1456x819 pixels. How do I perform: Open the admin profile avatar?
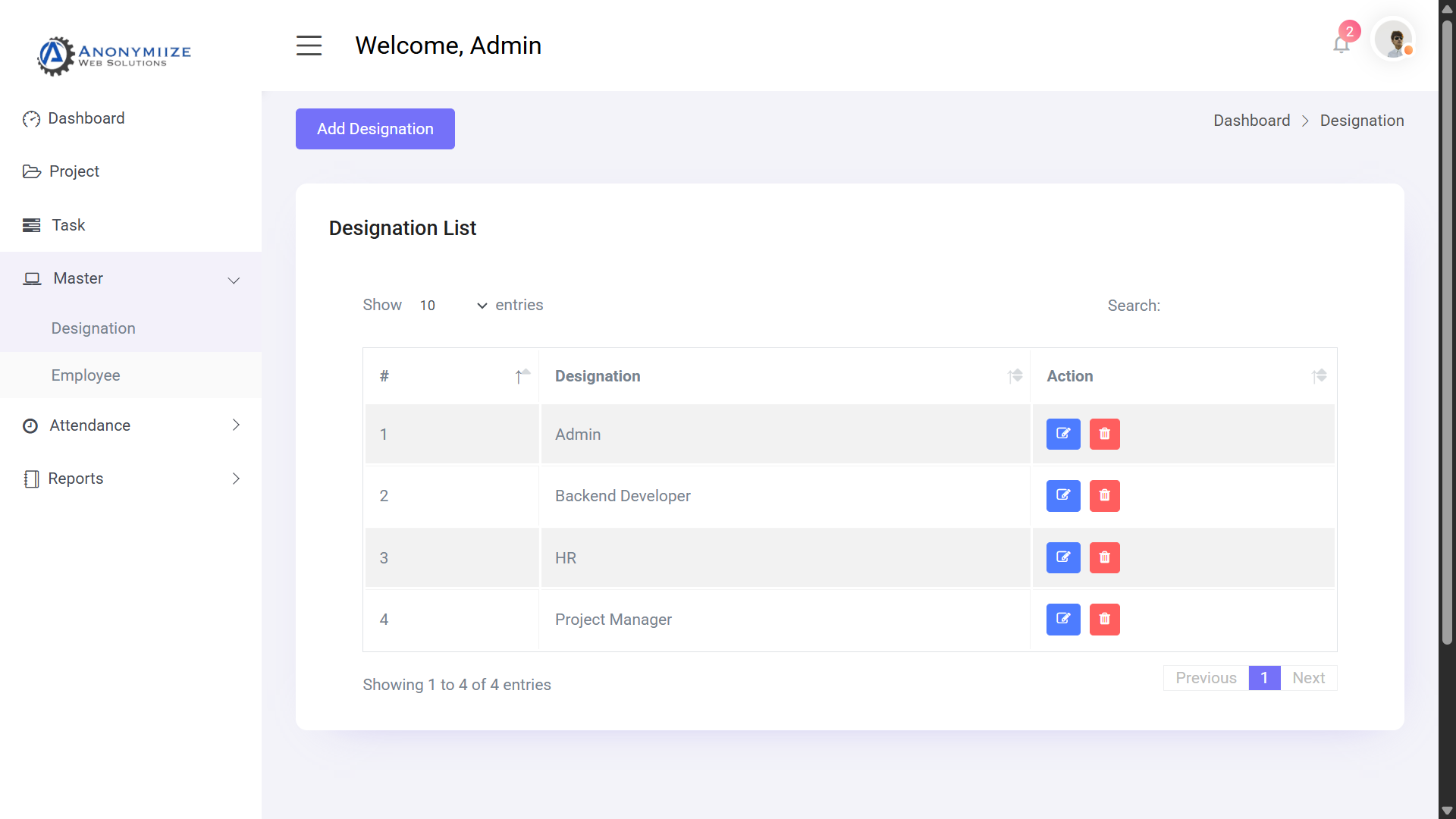point(1394,39)
